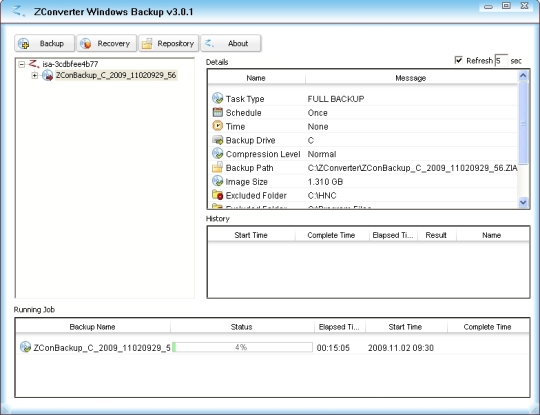Select the Schedule value Once

318,113
